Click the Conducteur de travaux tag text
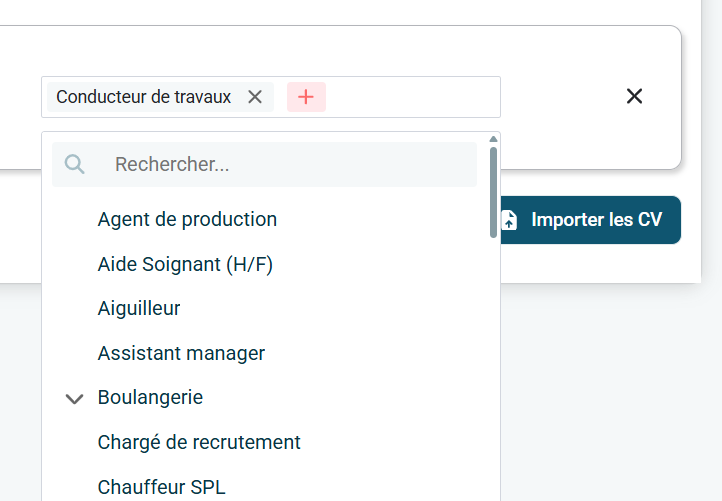 click(144, 97)
